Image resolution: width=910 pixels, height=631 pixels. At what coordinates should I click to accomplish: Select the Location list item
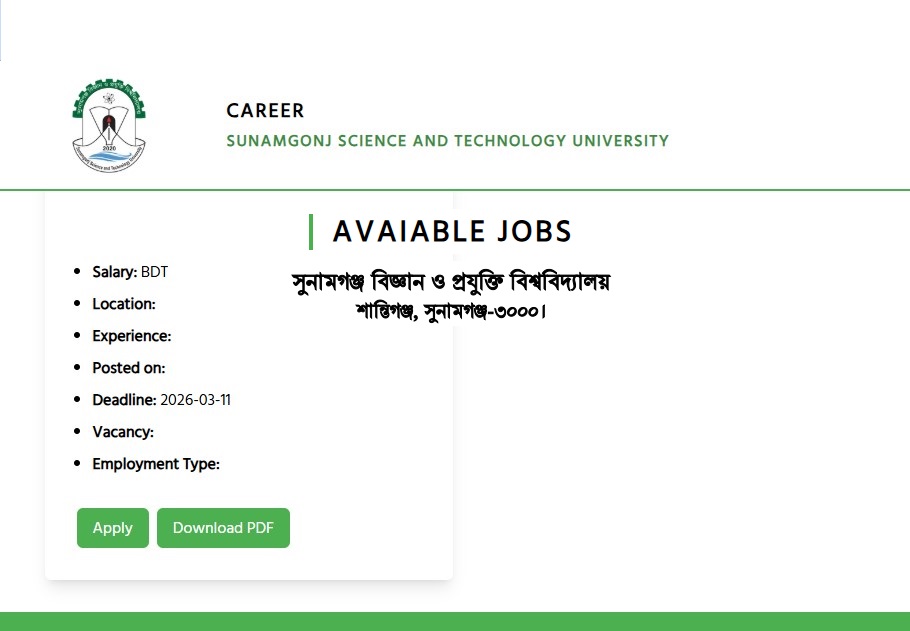point(123,304)
